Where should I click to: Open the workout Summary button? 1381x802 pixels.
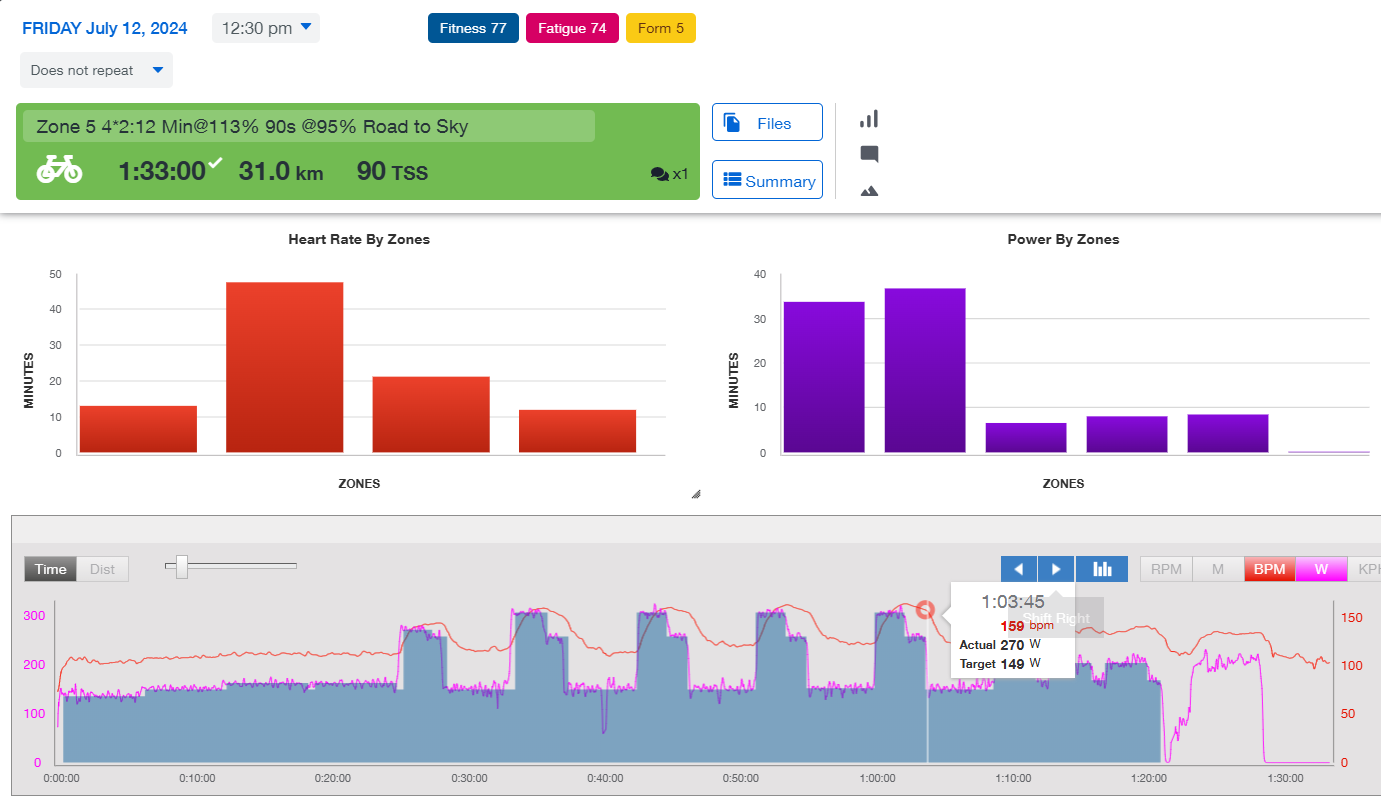(x=767, y=180)
